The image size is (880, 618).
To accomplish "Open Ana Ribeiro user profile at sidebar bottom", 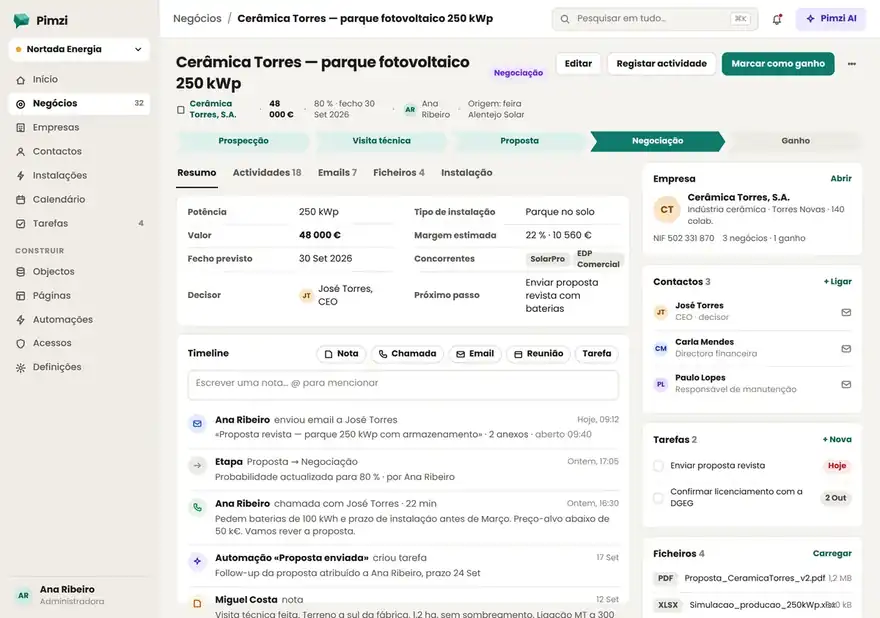I will click(x=79, y=595).
